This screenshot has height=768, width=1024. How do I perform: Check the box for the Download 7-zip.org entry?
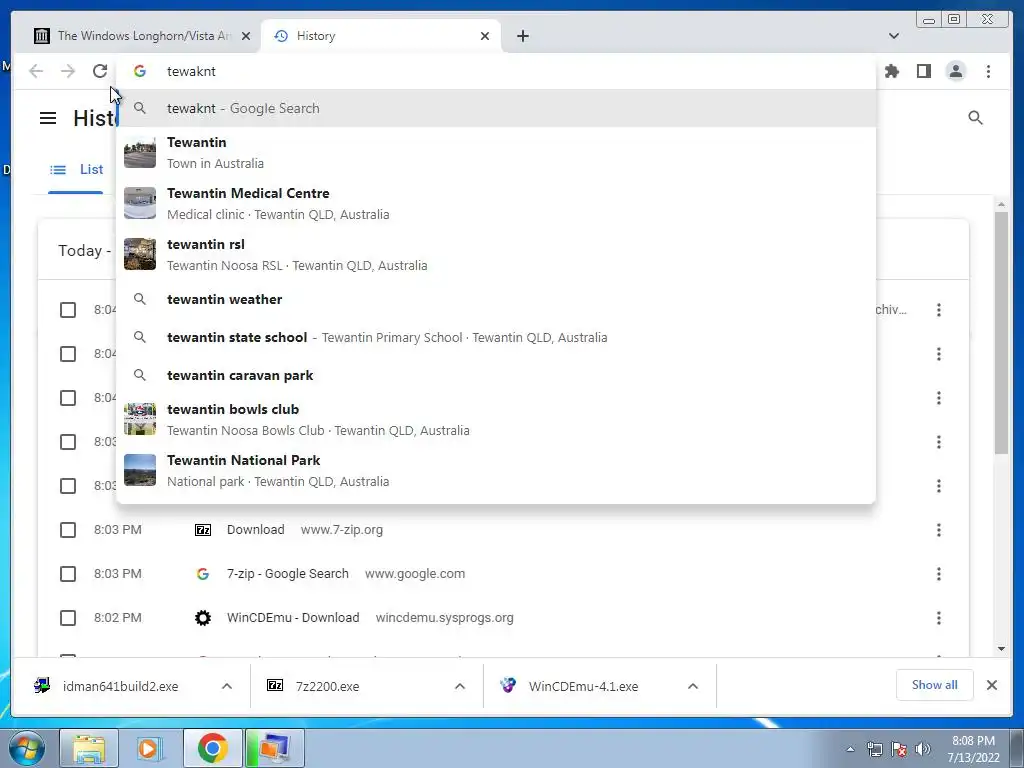[68, 530]
